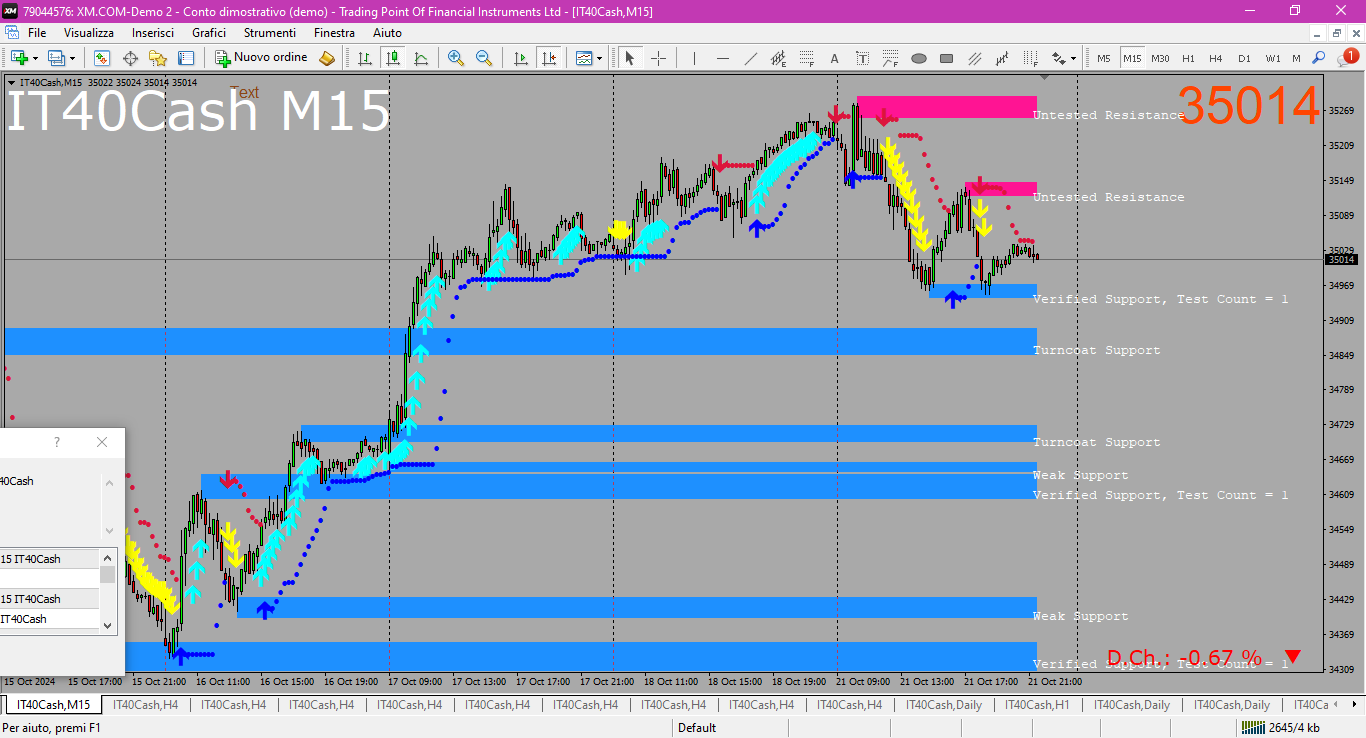Select the crosshair tool

[x=658, y=58]
